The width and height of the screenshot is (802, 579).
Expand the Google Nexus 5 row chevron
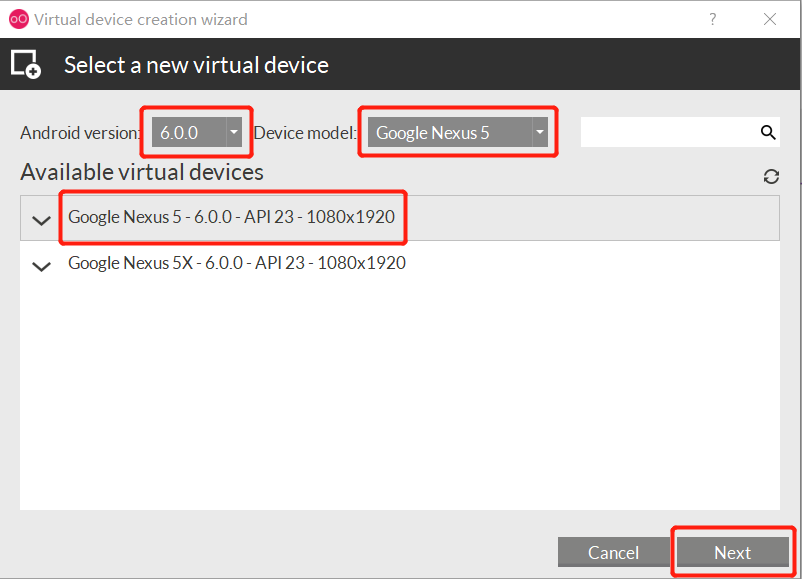(x=41, y=220)
